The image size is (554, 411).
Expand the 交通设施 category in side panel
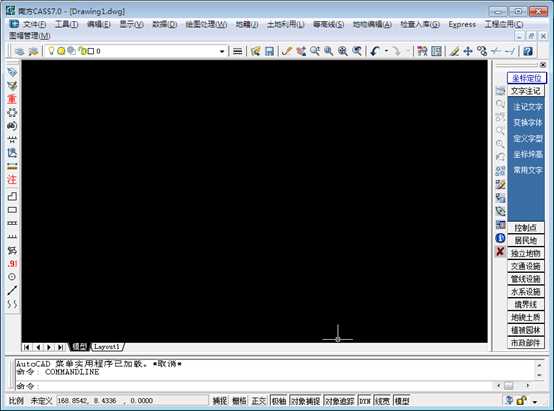coord(525,266)
